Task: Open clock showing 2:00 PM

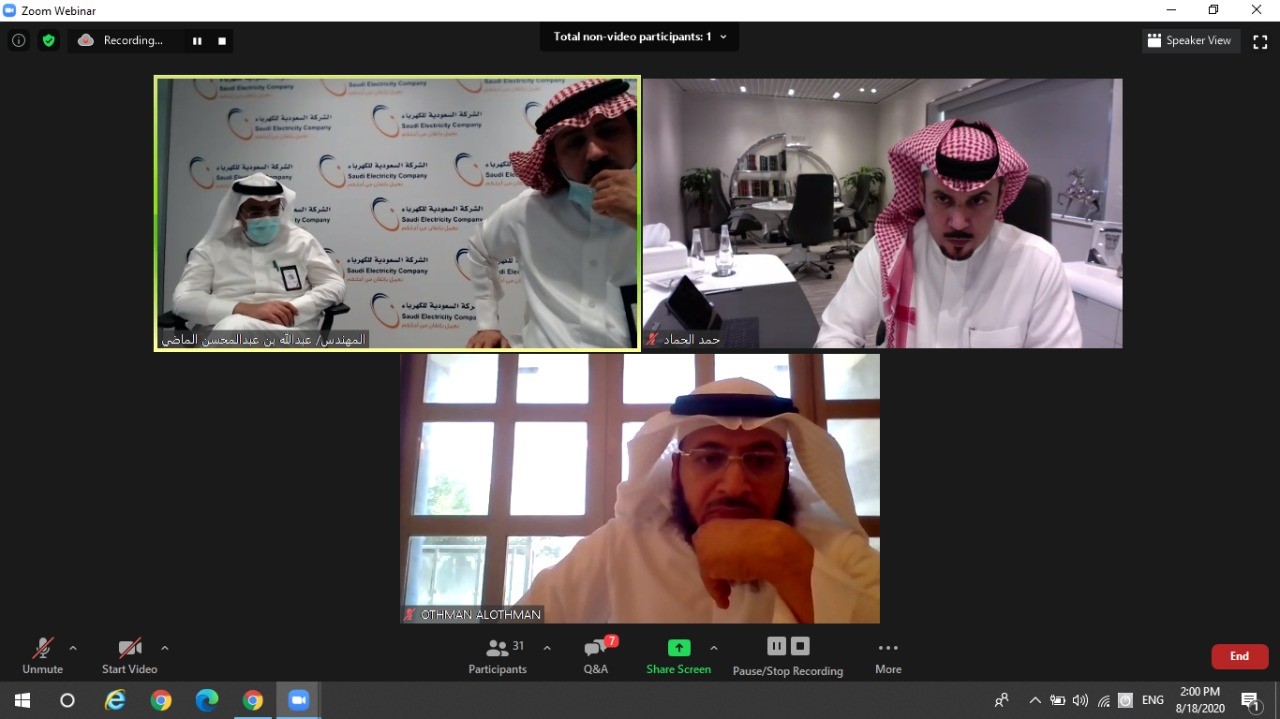Action: 1199,700
